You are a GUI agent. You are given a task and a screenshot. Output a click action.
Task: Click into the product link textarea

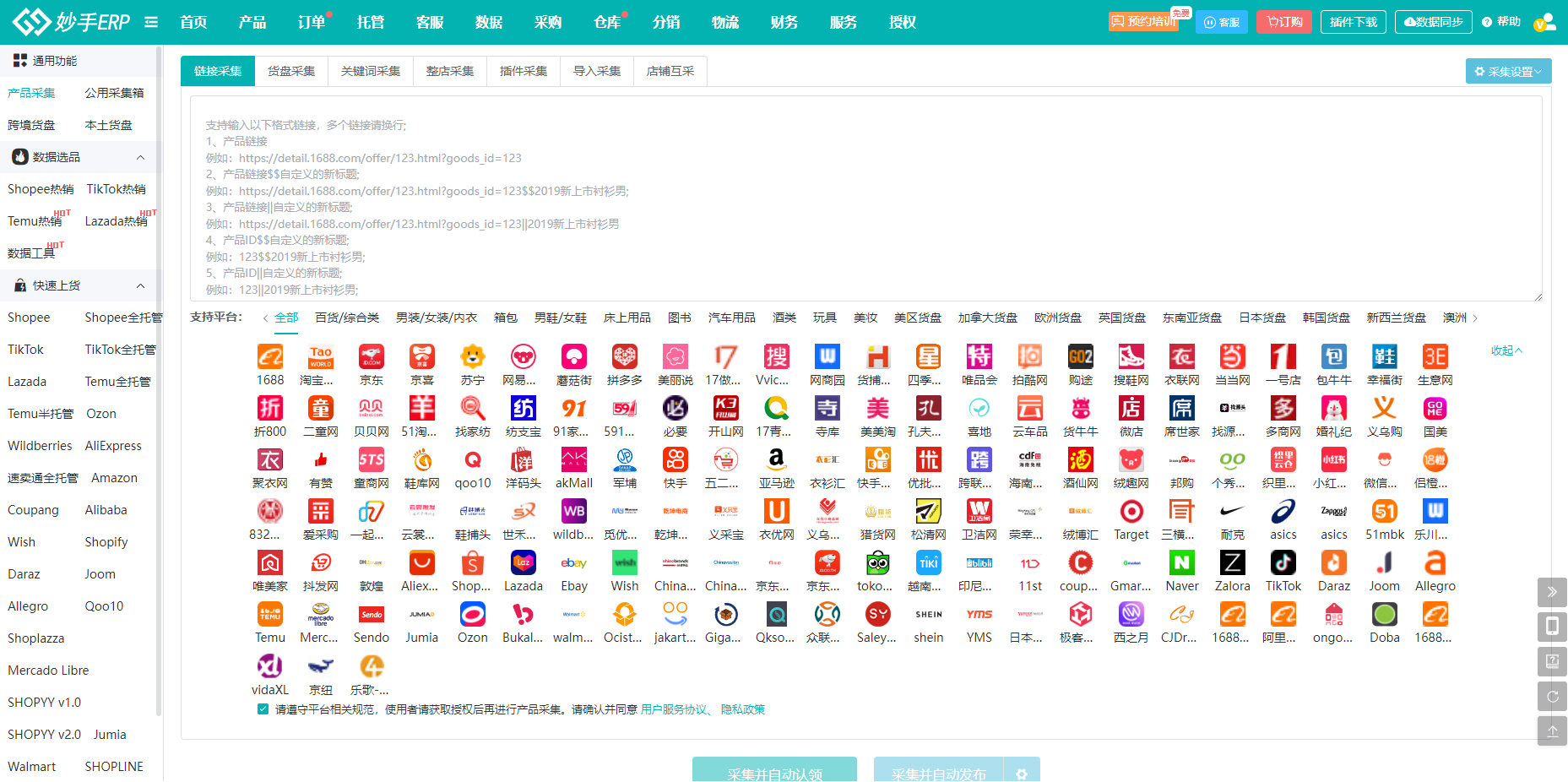click(866, 198)
